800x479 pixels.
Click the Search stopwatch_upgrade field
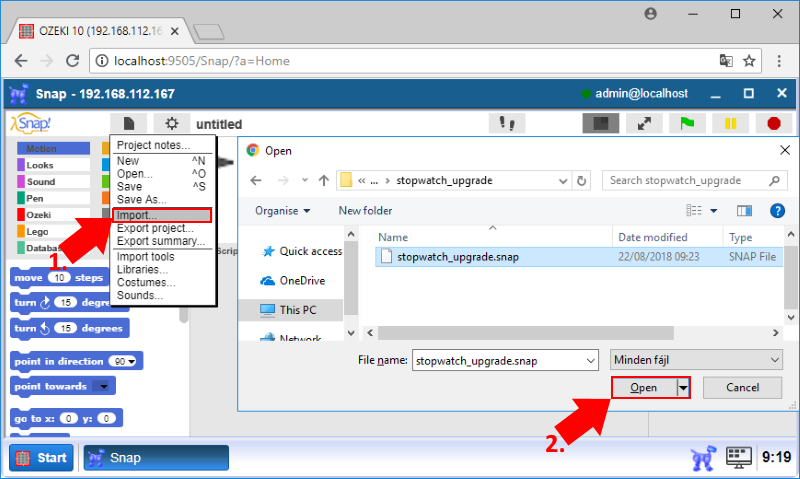coord(694,181)
